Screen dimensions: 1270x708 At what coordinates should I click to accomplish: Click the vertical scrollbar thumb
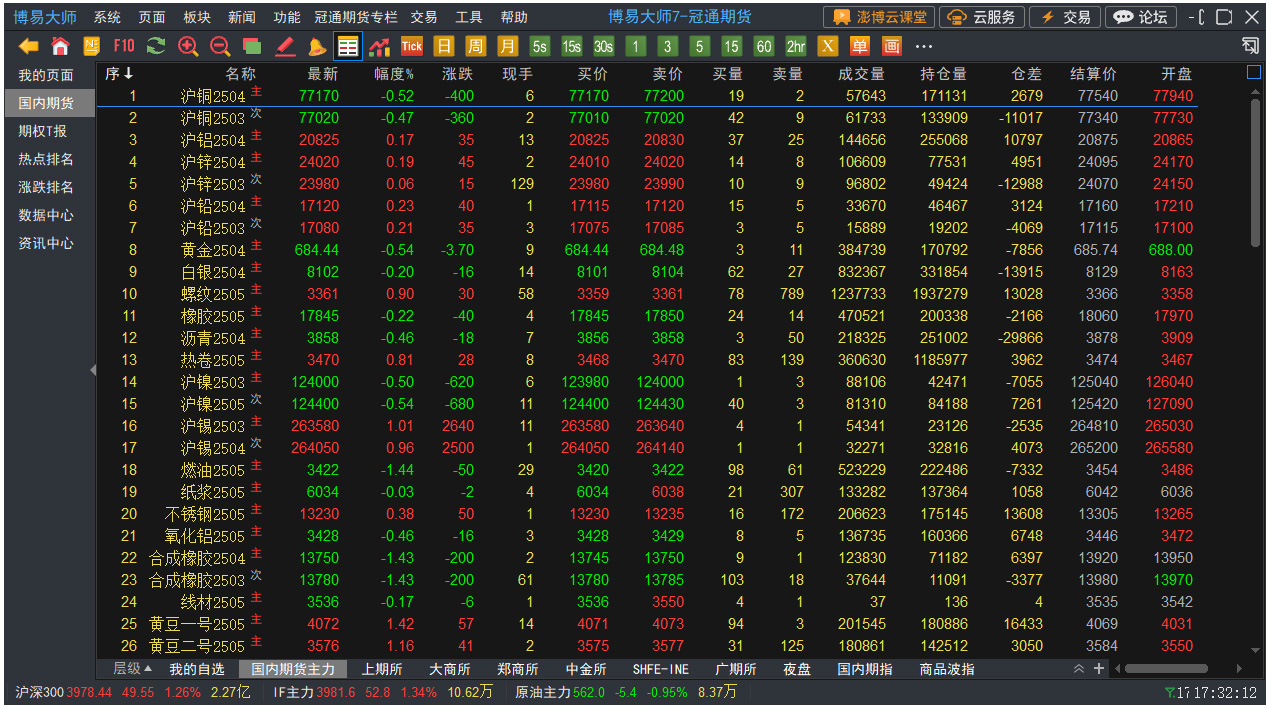pos(1255,172)
